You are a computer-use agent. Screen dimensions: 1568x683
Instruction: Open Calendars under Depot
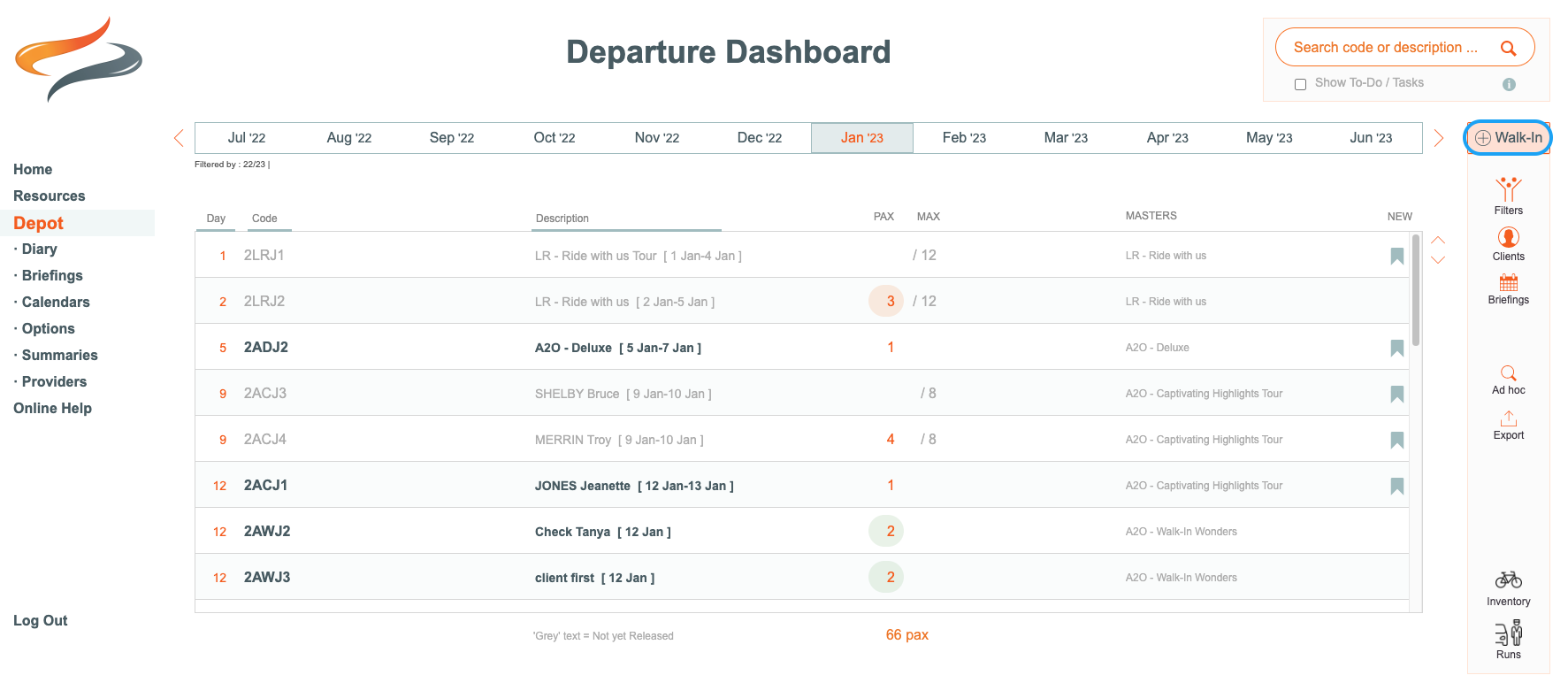pyautogui.click(x=56, y=303)
